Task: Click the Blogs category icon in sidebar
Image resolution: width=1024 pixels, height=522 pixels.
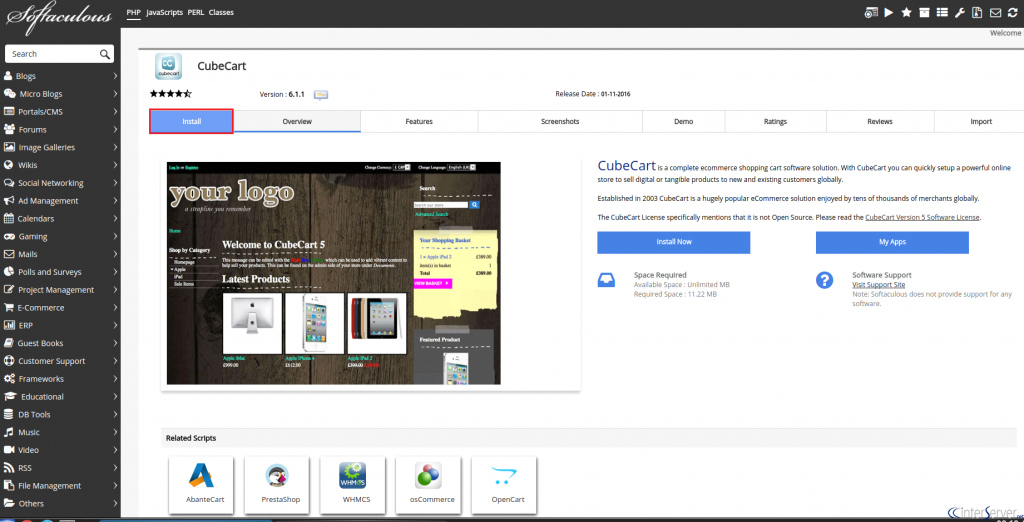Action: tap(8, 76)
